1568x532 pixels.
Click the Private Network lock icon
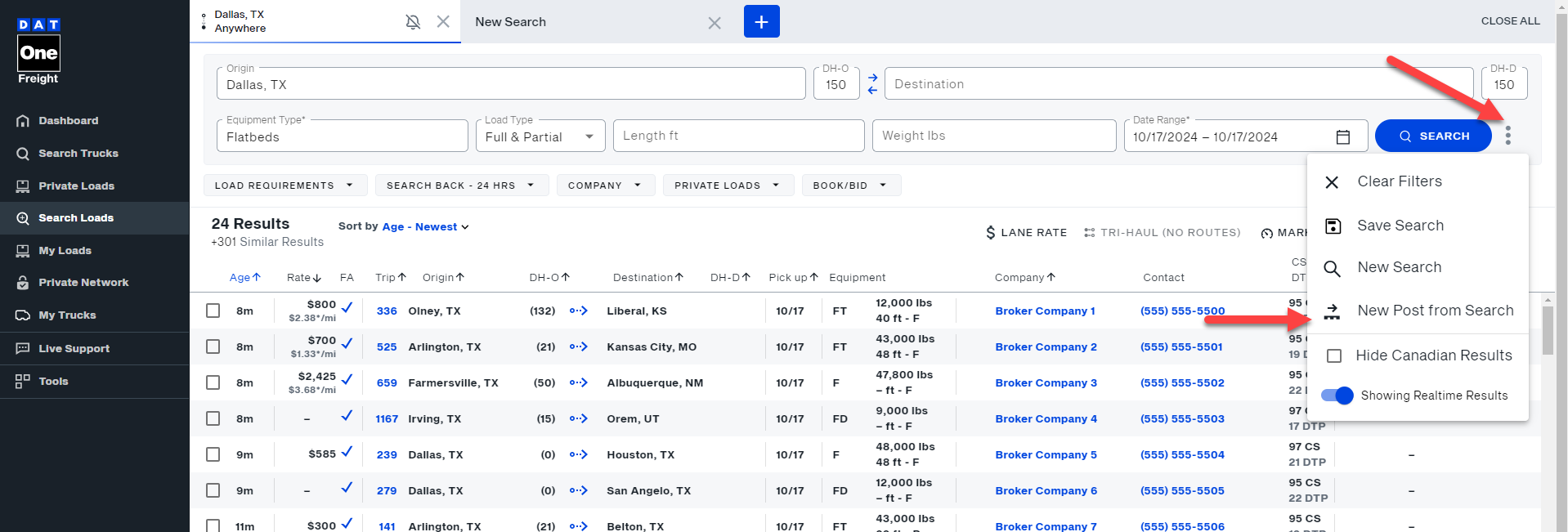coord(23,283)
